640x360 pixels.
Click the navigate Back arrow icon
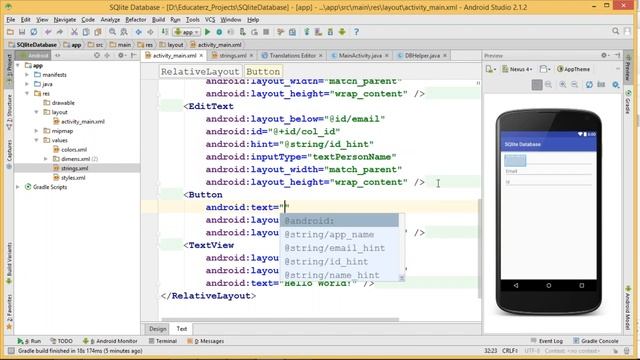coord(139,32)
